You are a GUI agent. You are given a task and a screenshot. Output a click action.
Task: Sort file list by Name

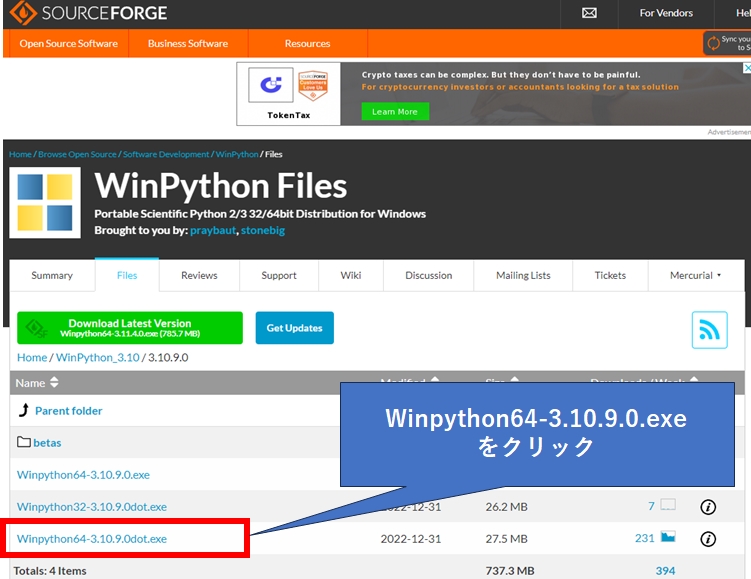[37, 383]
